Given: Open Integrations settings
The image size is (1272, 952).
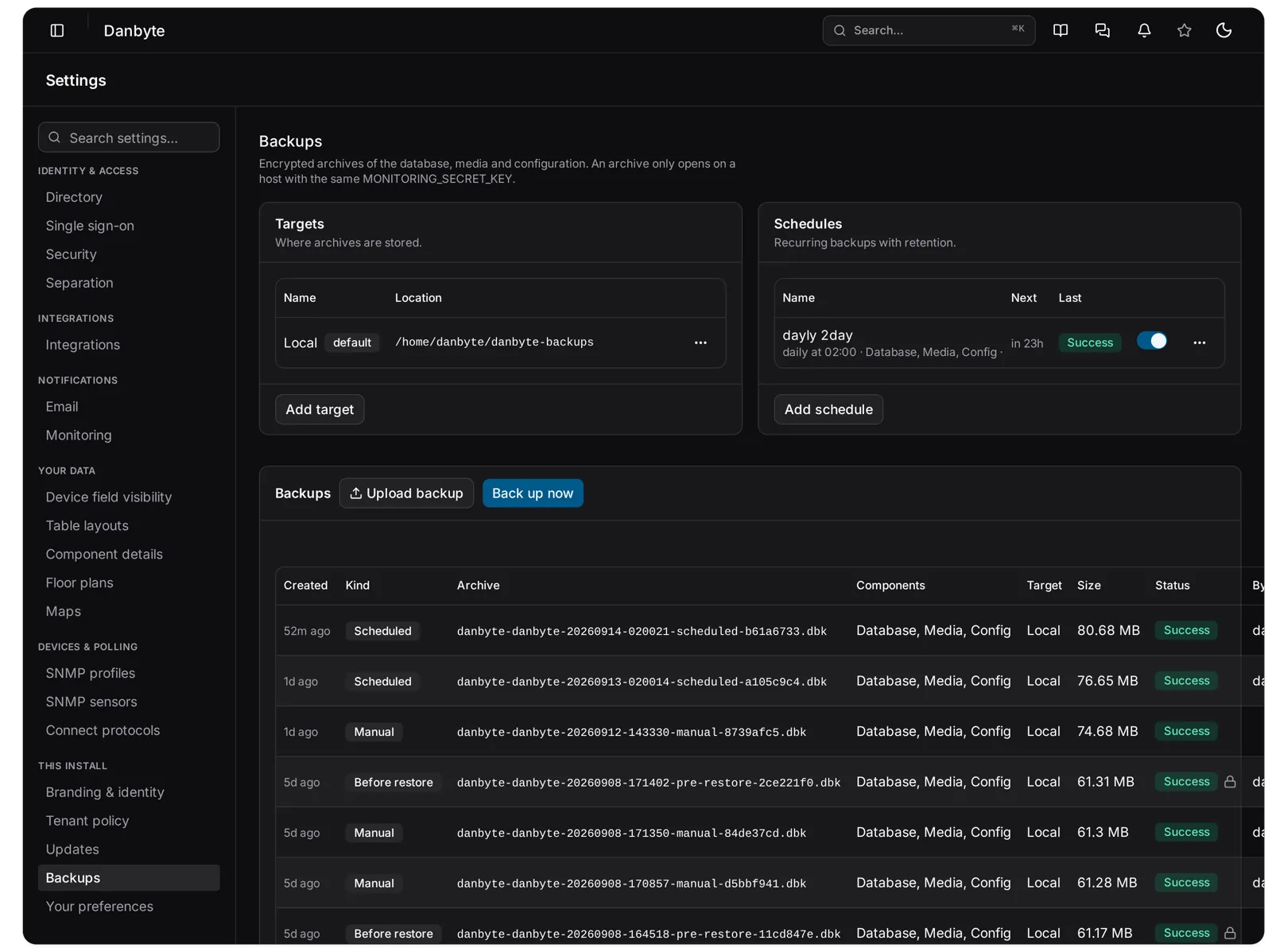Looking at the screenshot, I should [83, 345].
